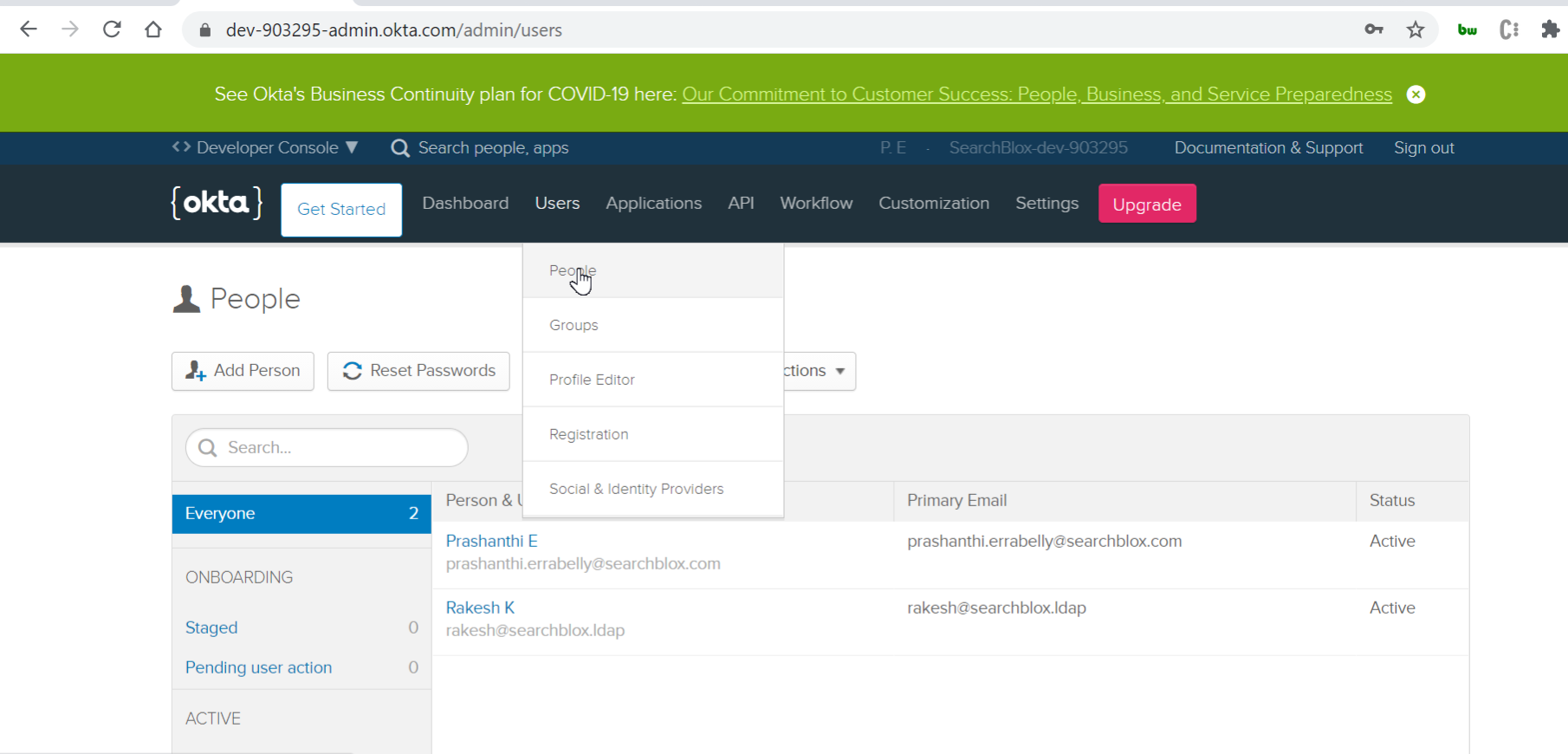This screenshot has height=754, width=1568.
Task: Open saved passwords key icon
Action: pyautogui.click(x=1374, y=29)
